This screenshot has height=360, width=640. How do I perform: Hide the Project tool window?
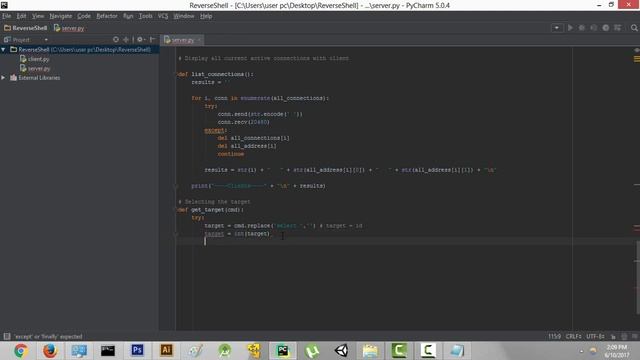click(x=152, y=40)
